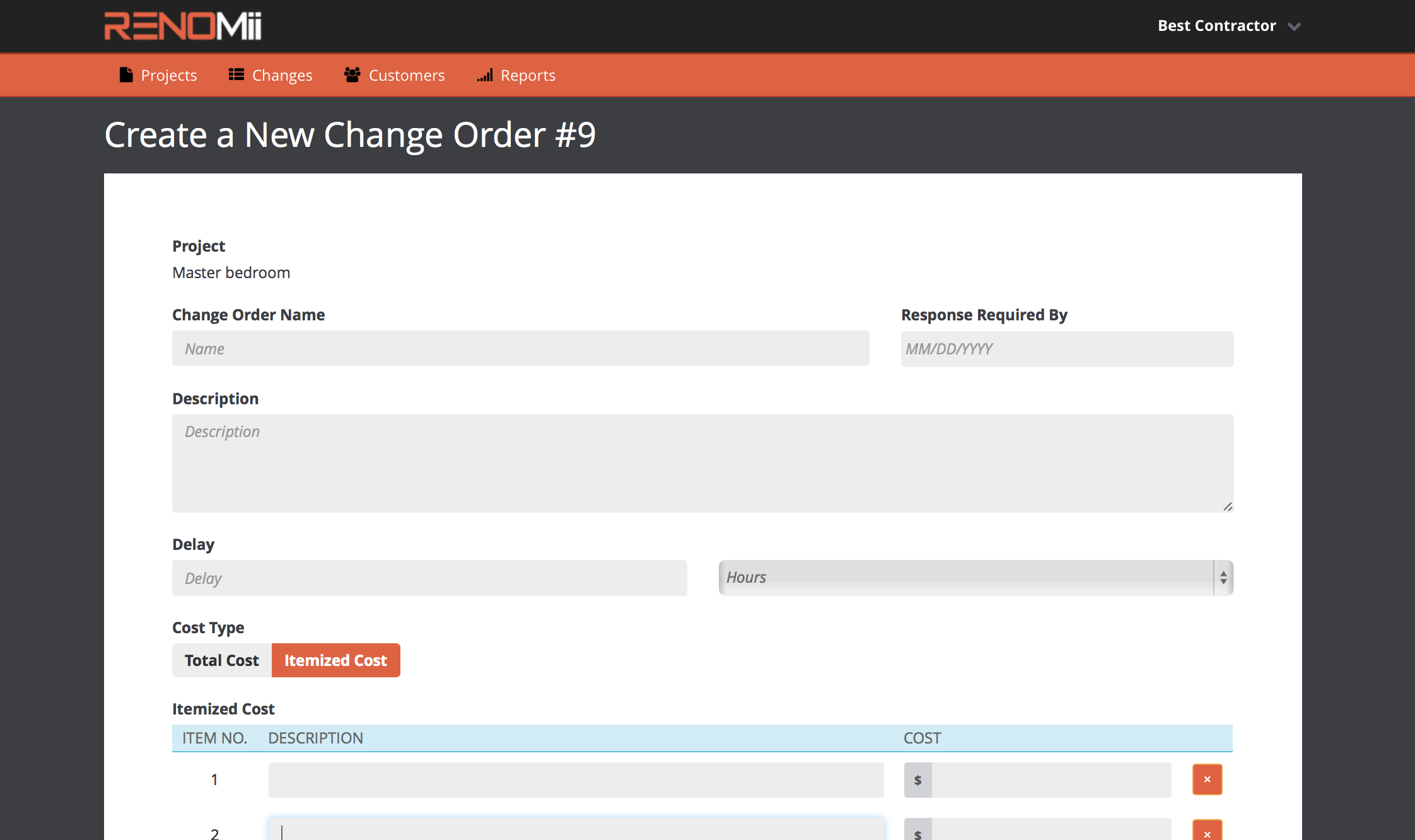
Task: Navigate to Projects
Action: [168, 75]
